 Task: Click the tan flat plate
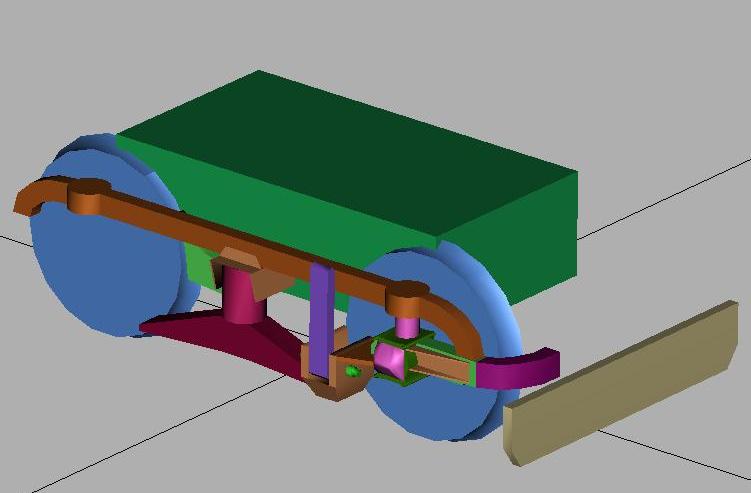(x=620, y=385)
